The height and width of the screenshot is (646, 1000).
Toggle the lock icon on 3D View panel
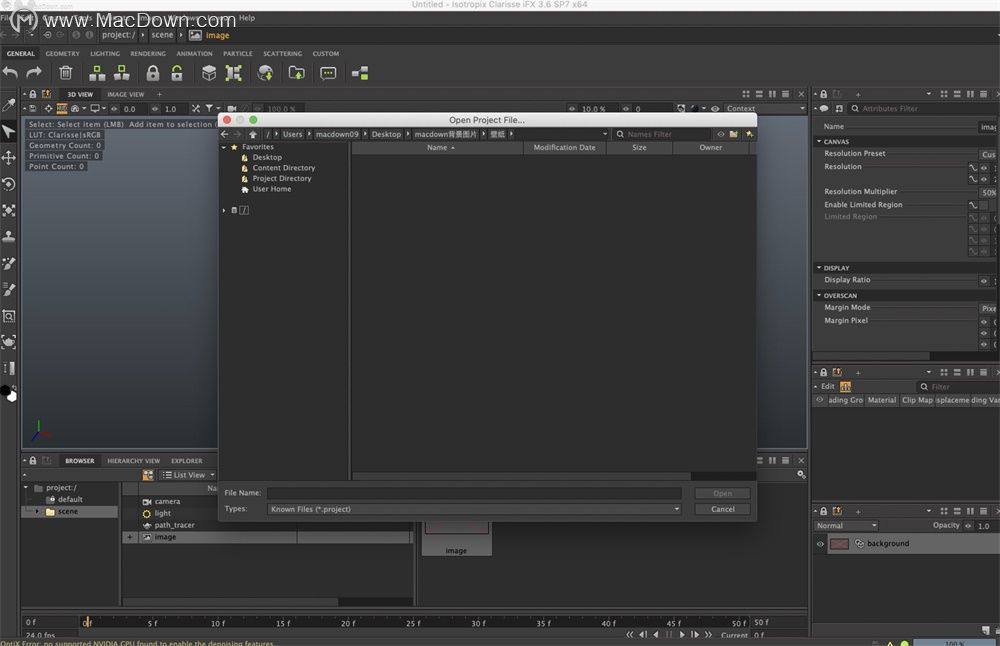click(33, 94)
